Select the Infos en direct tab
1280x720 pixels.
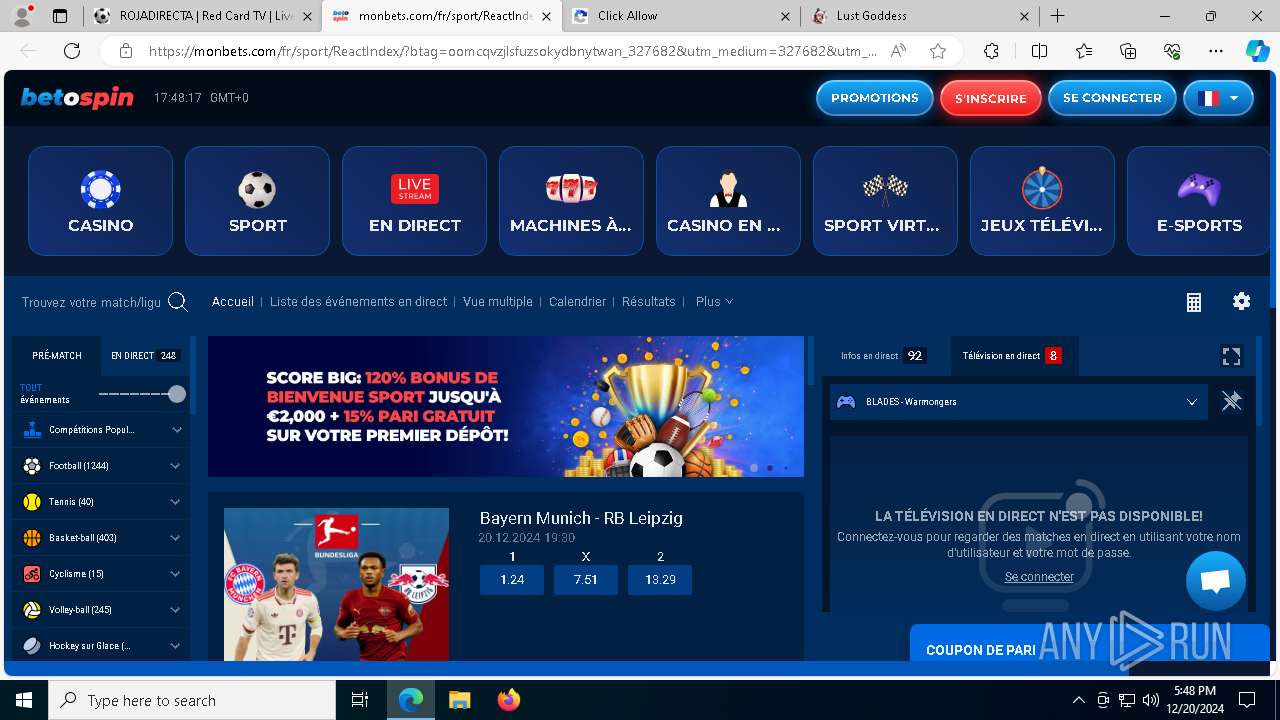pyautogui.click(x=882, y=356)
